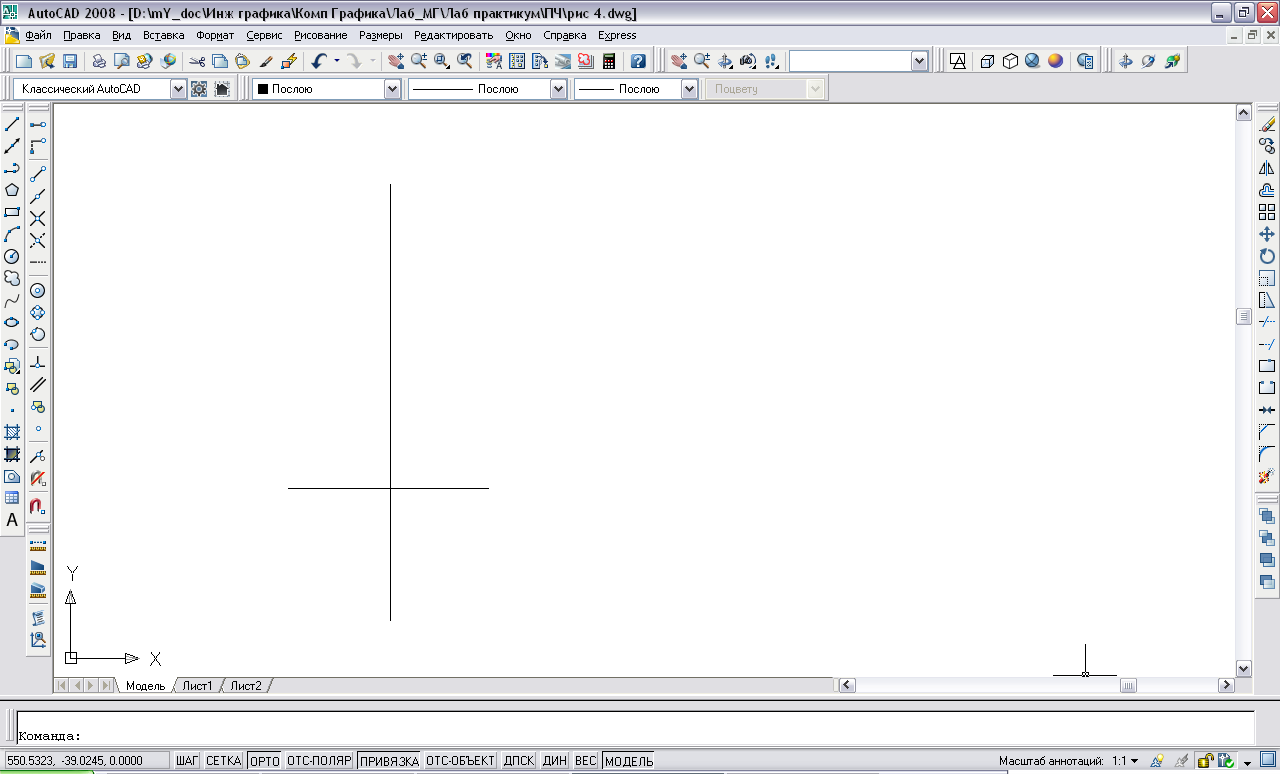Click the vertical scrollbar thumb
The width and height of the screenshot is (1280, 774).
pyautogui.click(x=1244, y=317)
